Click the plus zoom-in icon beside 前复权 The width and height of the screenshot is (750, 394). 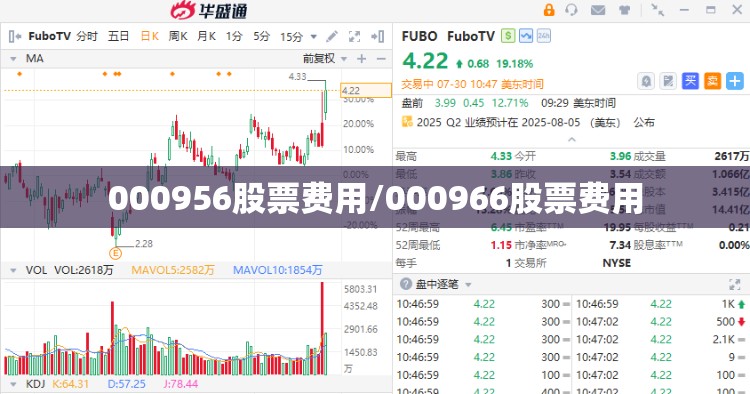tap(362, 59)
